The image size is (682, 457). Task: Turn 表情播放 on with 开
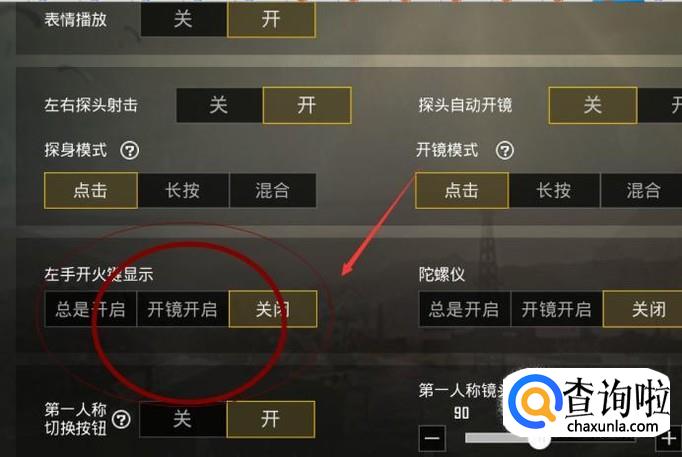(271, 19)
